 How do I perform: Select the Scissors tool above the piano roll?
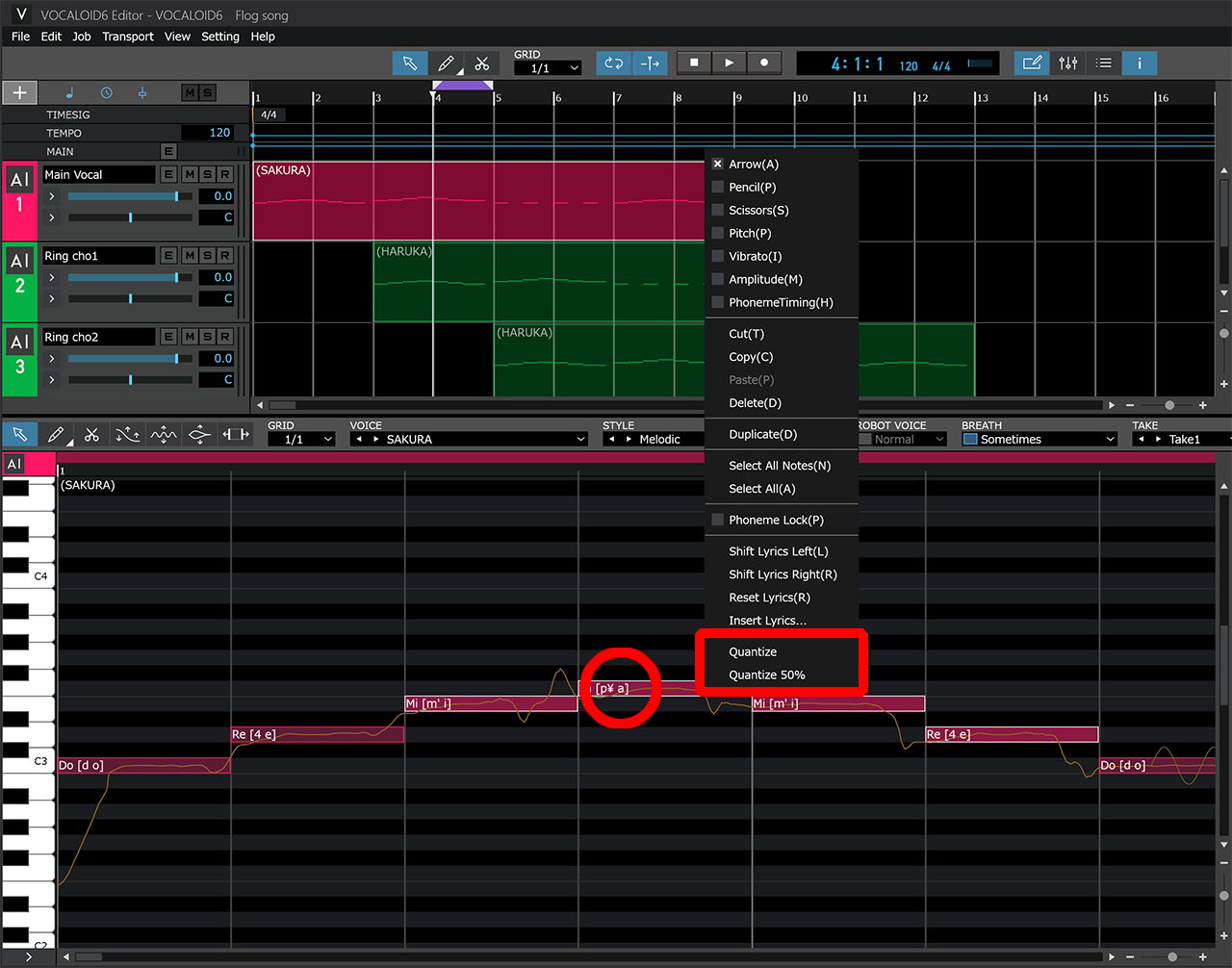92,434
